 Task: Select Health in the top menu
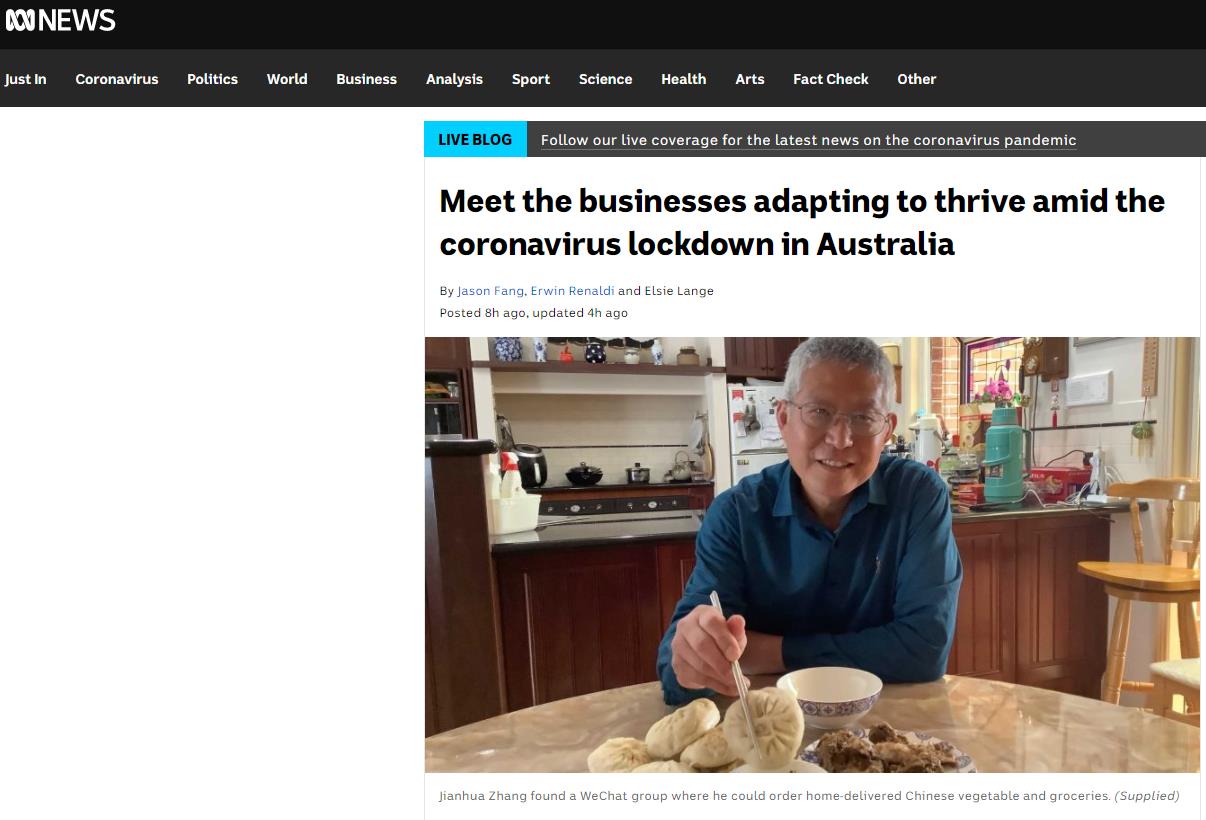(683, 79)
